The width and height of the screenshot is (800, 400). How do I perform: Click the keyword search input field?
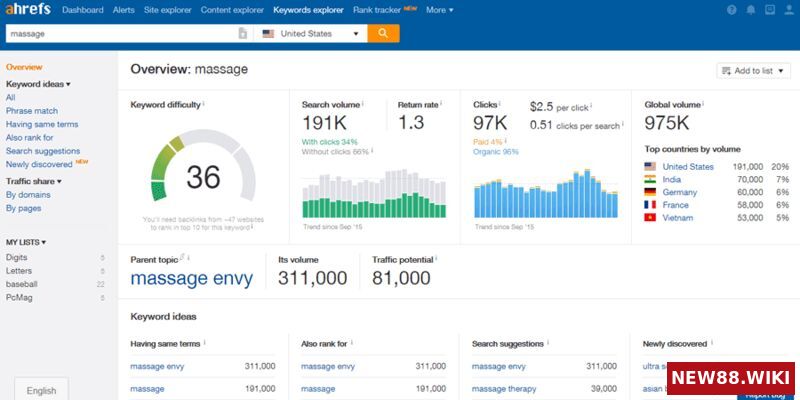[x=121, y=34]
